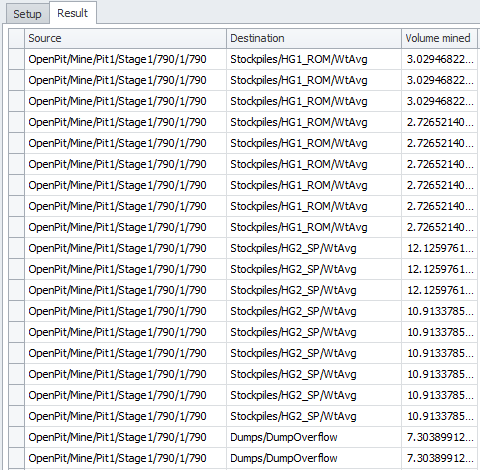Select first 2.72652140 volume mined cell
The width and height of the screenshot is (480, 470).
439,122
